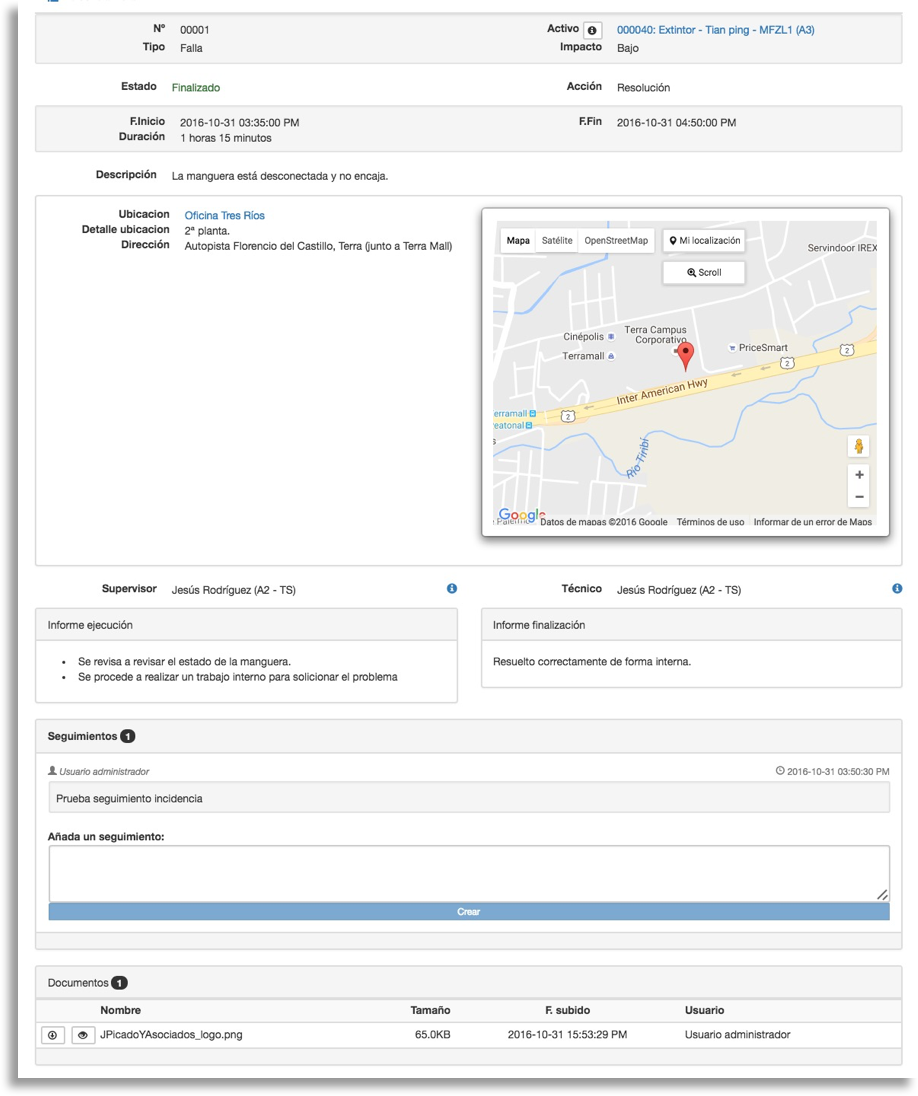Open the Técnico info icon
Viewport: 918px width, 1096px height.
pyautogui.click(x=896, y=589)
